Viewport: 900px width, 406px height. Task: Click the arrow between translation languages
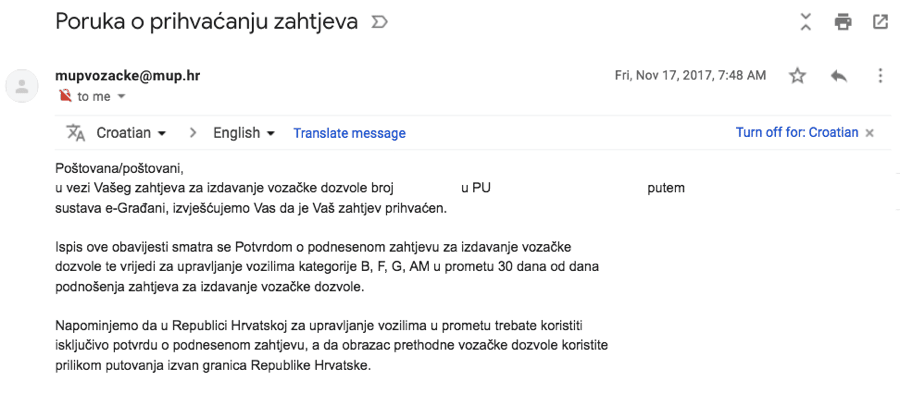(x=193, y=133)
